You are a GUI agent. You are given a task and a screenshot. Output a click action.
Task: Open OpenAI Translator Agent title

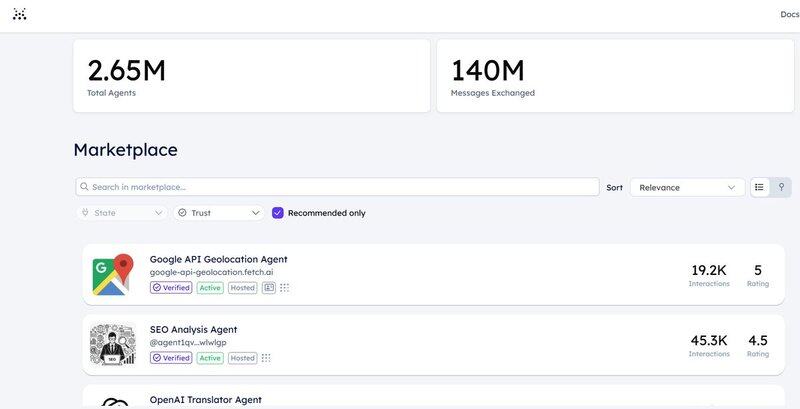[x=206, y=400]
